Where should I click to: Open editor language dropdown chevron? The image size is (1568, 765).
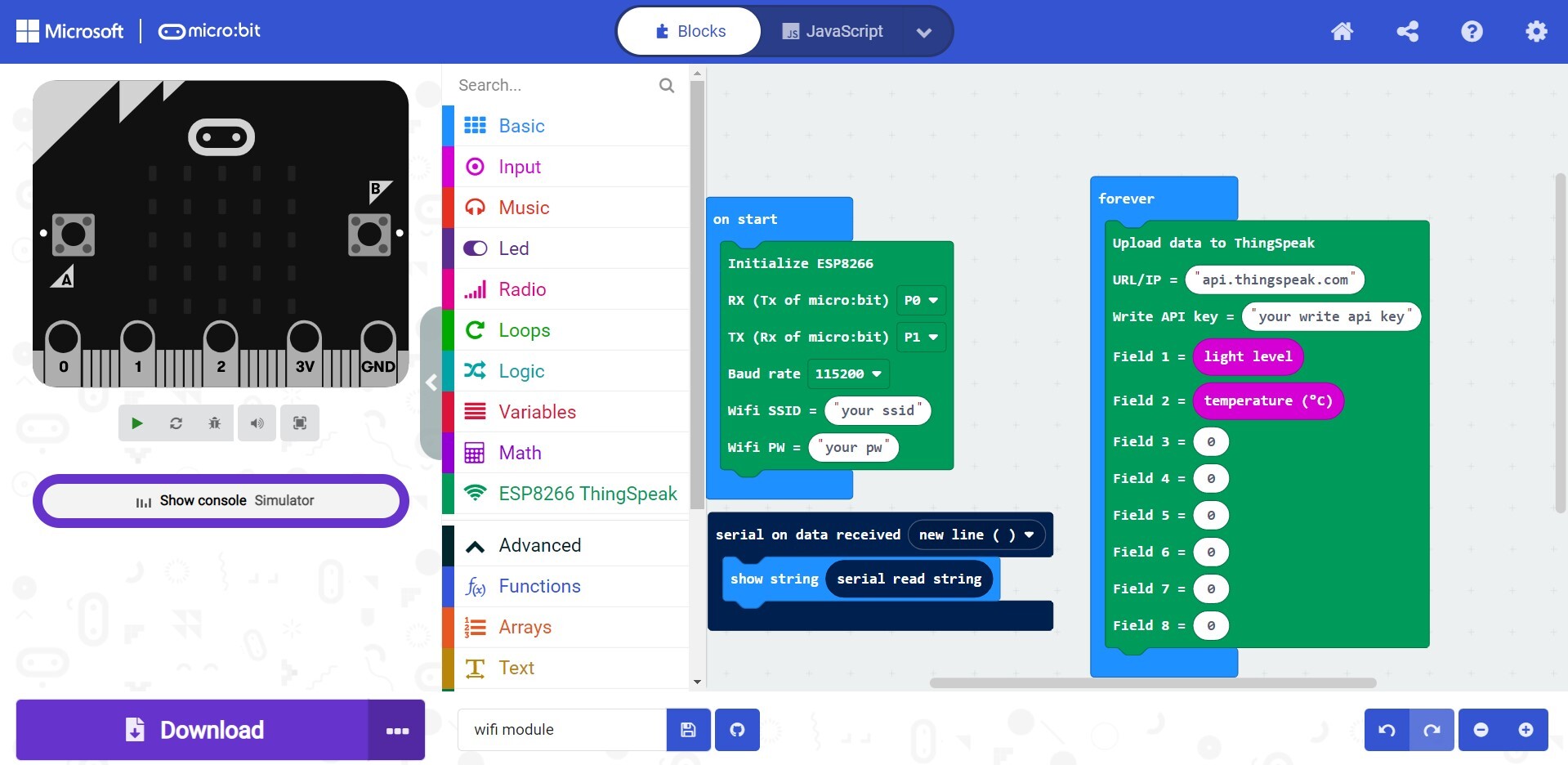pyautogui.click(x=924, y=33)
